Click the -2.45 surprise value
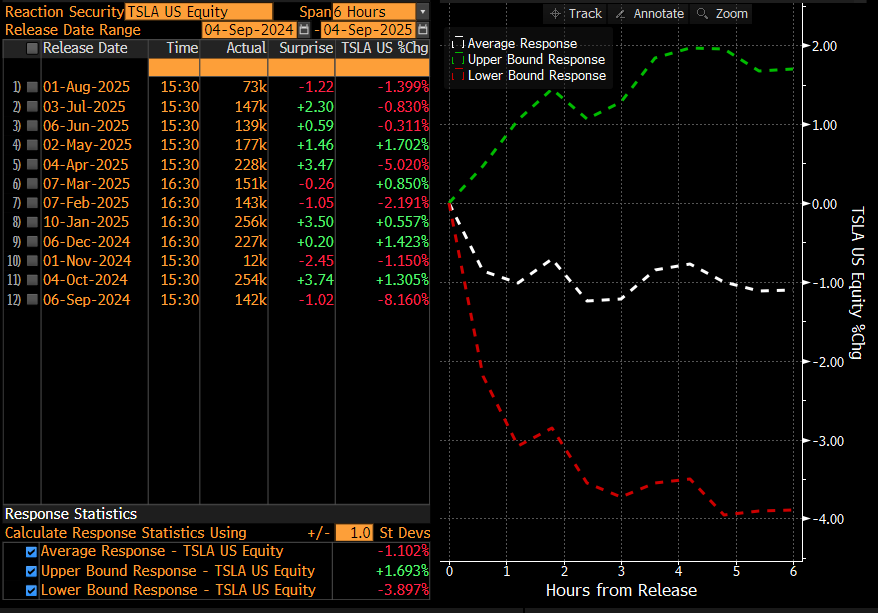 (316, 261)
